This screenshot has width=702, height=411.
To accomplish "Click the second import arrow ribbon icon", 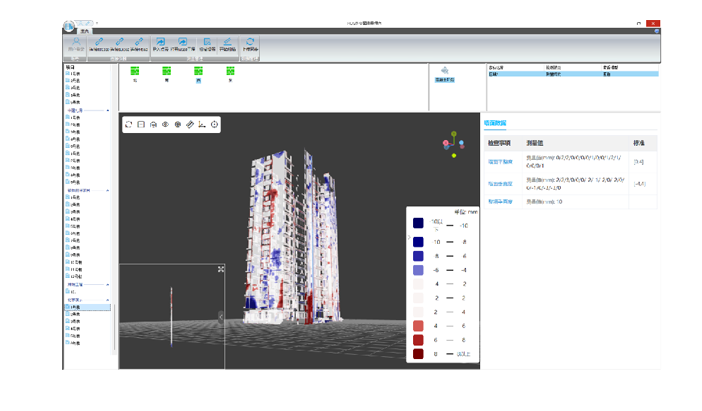I will (x=183, y=42).
